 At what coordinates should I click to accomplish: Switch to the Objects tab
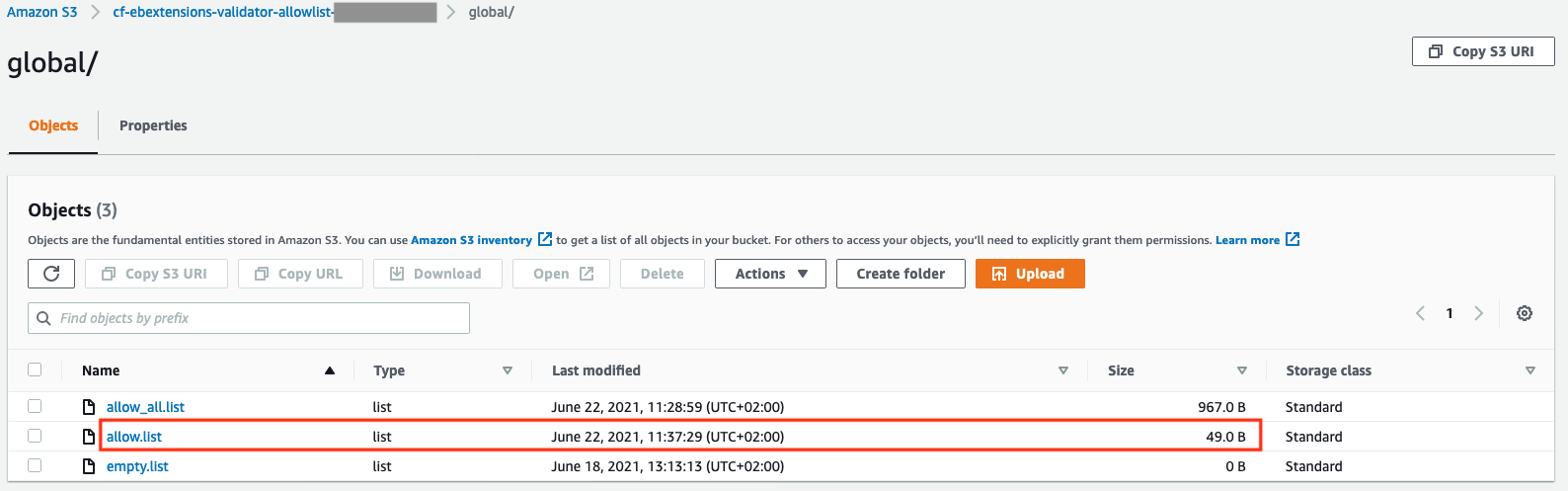(x=53, y=125)
